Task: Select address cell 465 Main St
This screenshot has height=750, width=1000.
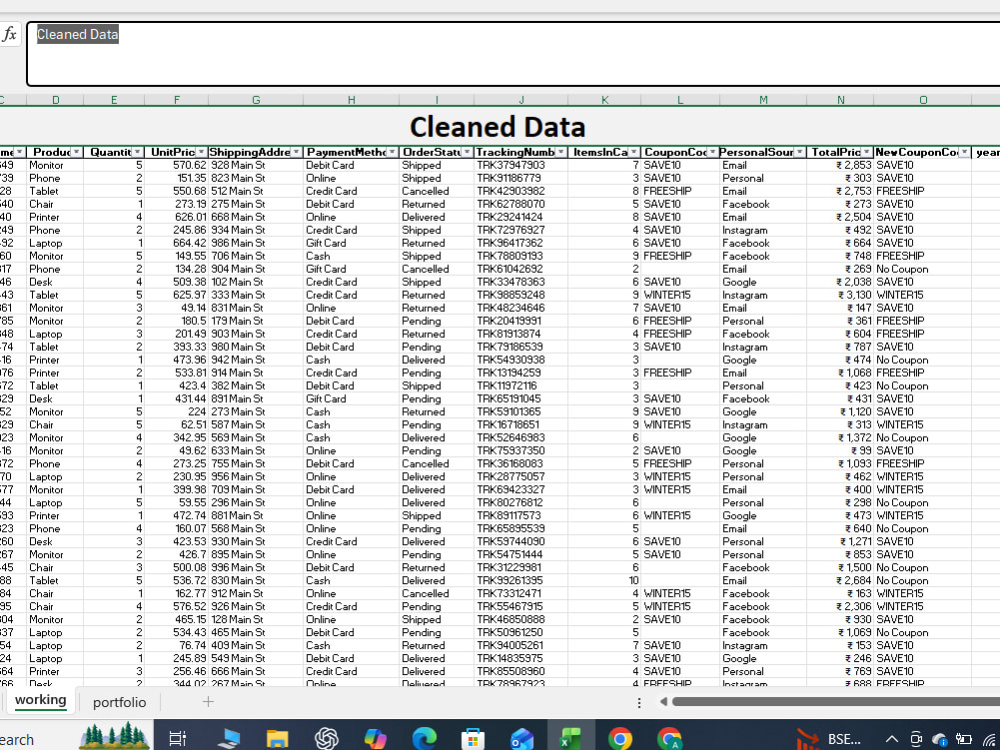Action: [256, 633]
